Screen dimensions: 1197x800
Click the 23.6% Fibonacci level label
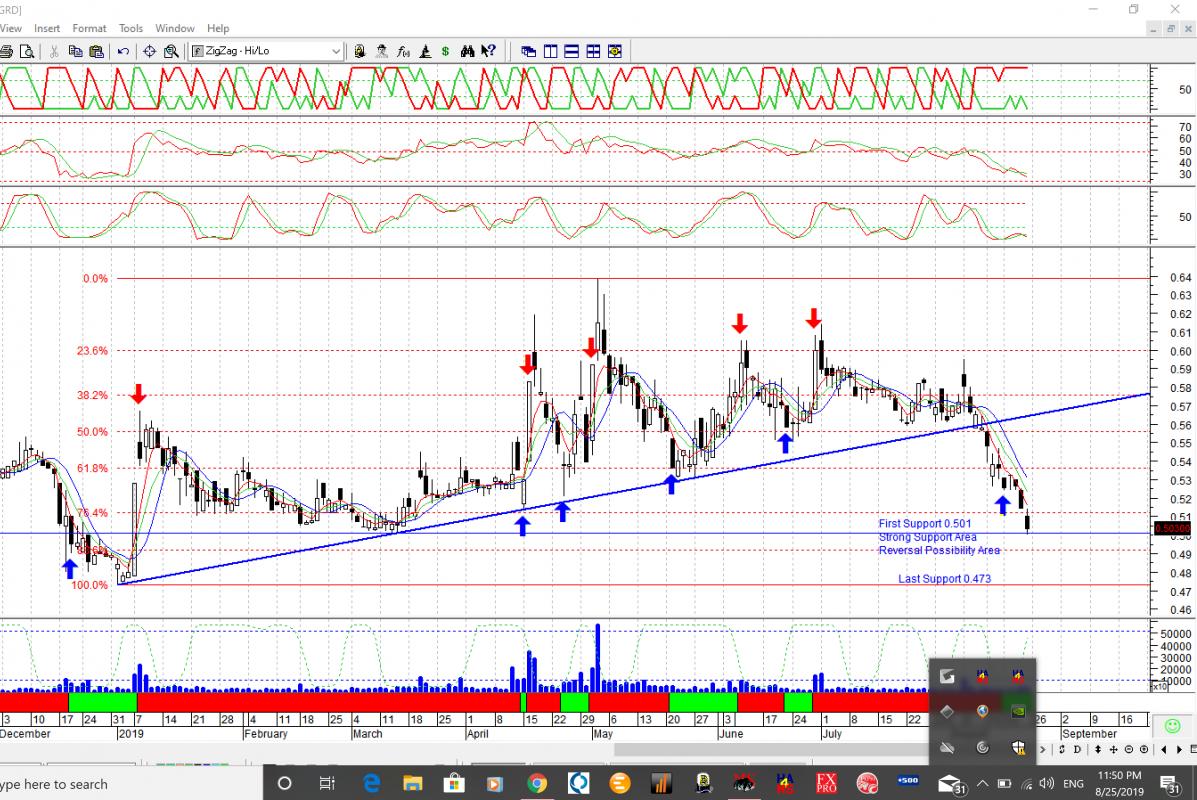coord(92,351)
